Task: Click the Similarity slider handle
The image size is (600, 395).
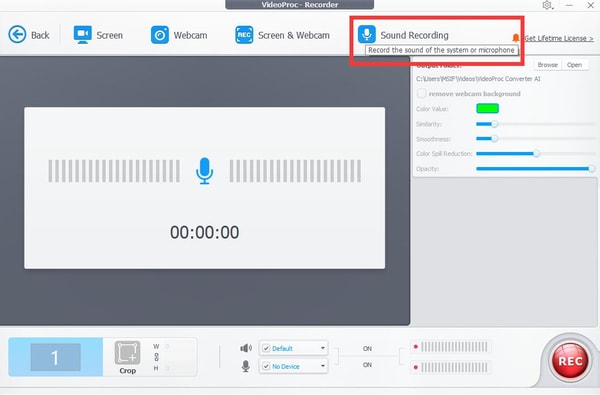Action: click(494, 124)
